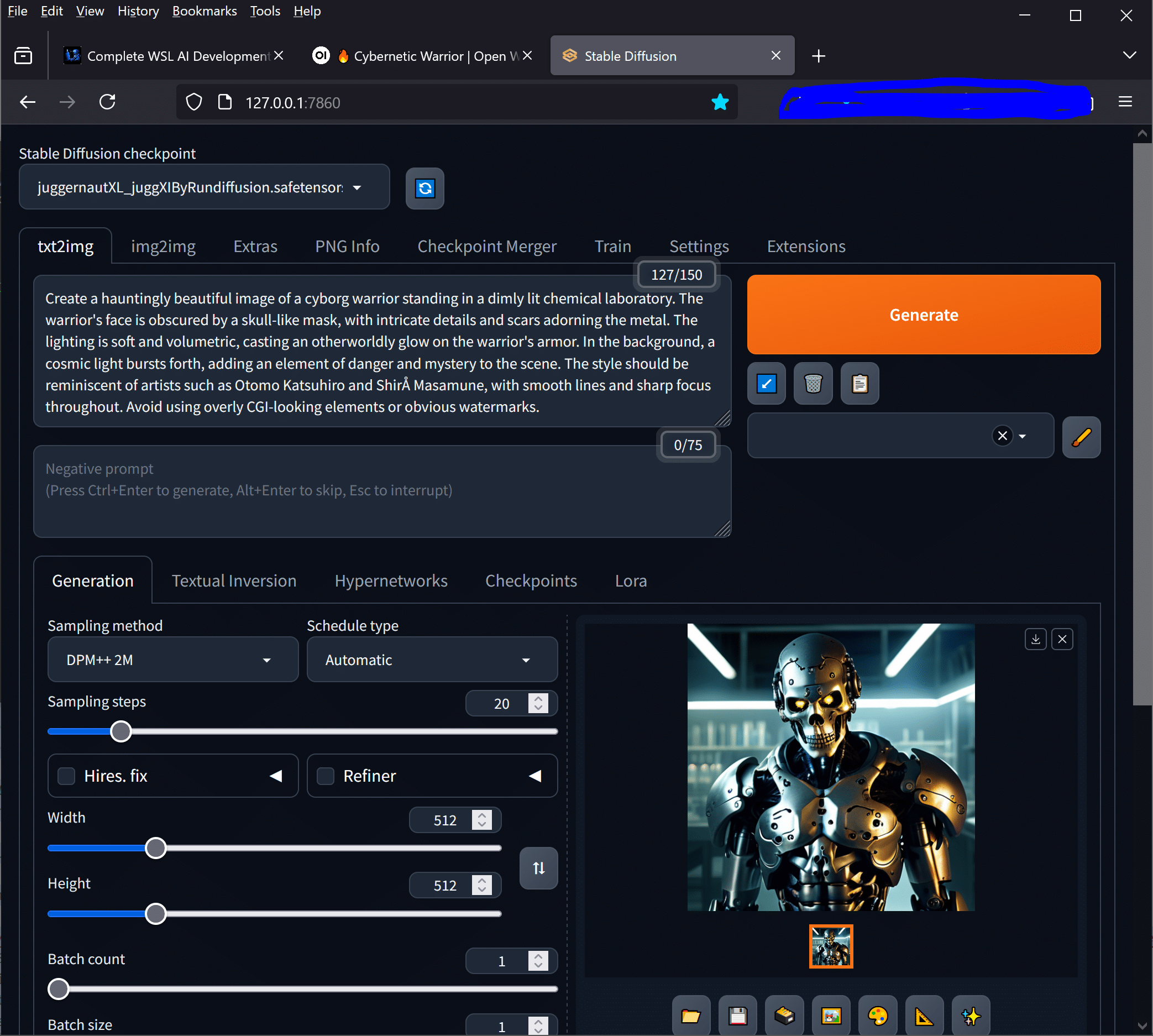Open the images output folder
The image size is (1153, 1036).
(x=691, y=1016)
